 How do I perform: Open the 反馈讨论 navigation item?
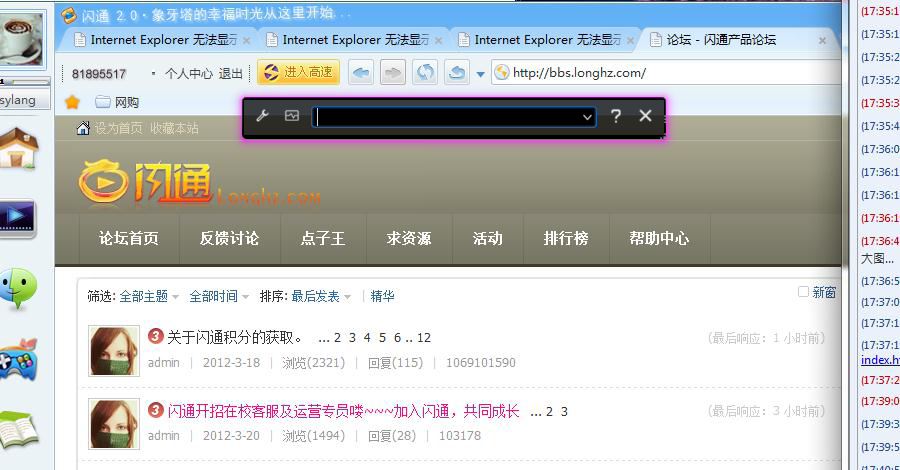(230, 238)
